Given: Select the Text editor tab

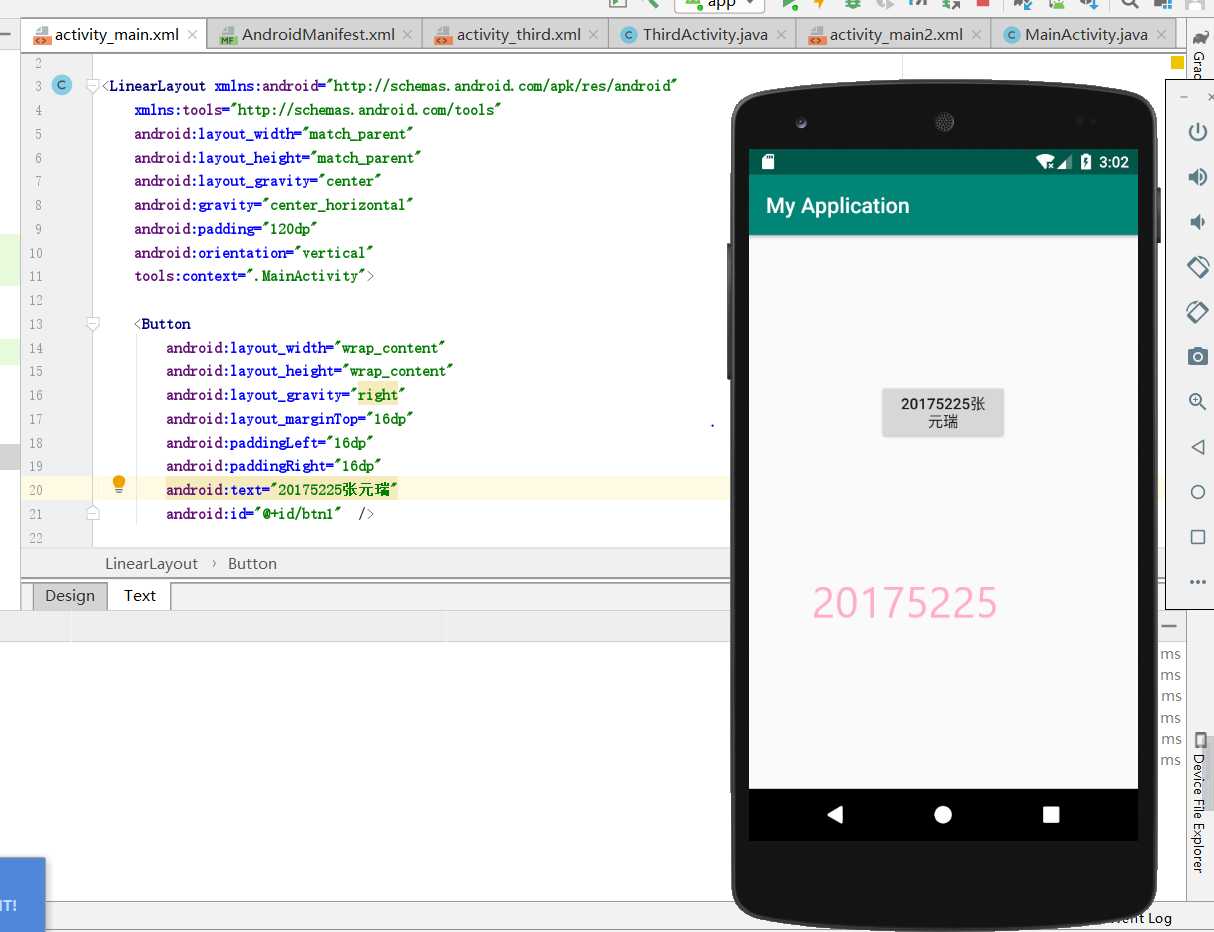Looking at the screenshot, I should tap(140, 596).
